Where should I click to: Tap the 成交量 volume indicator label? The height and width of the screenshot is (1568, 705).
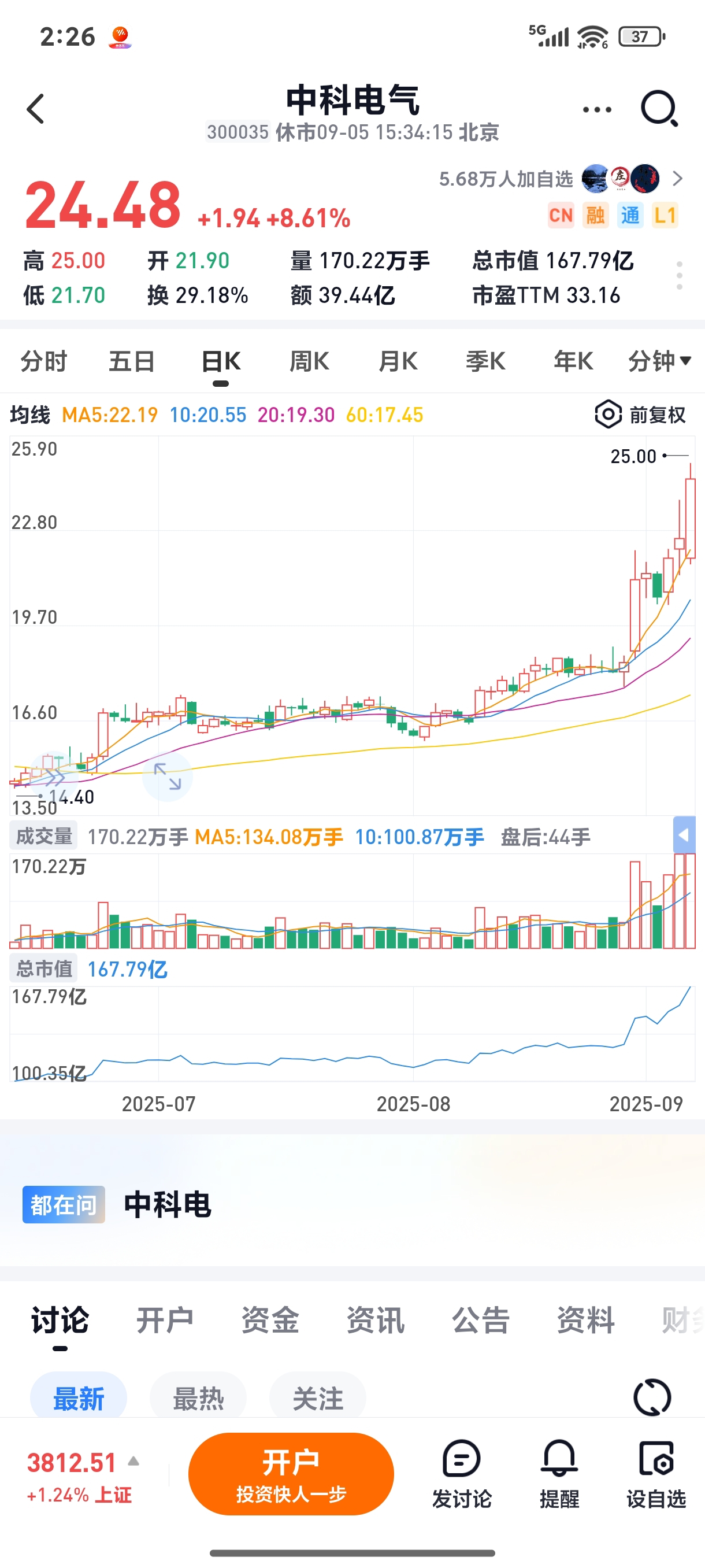[x=44, y=837]
